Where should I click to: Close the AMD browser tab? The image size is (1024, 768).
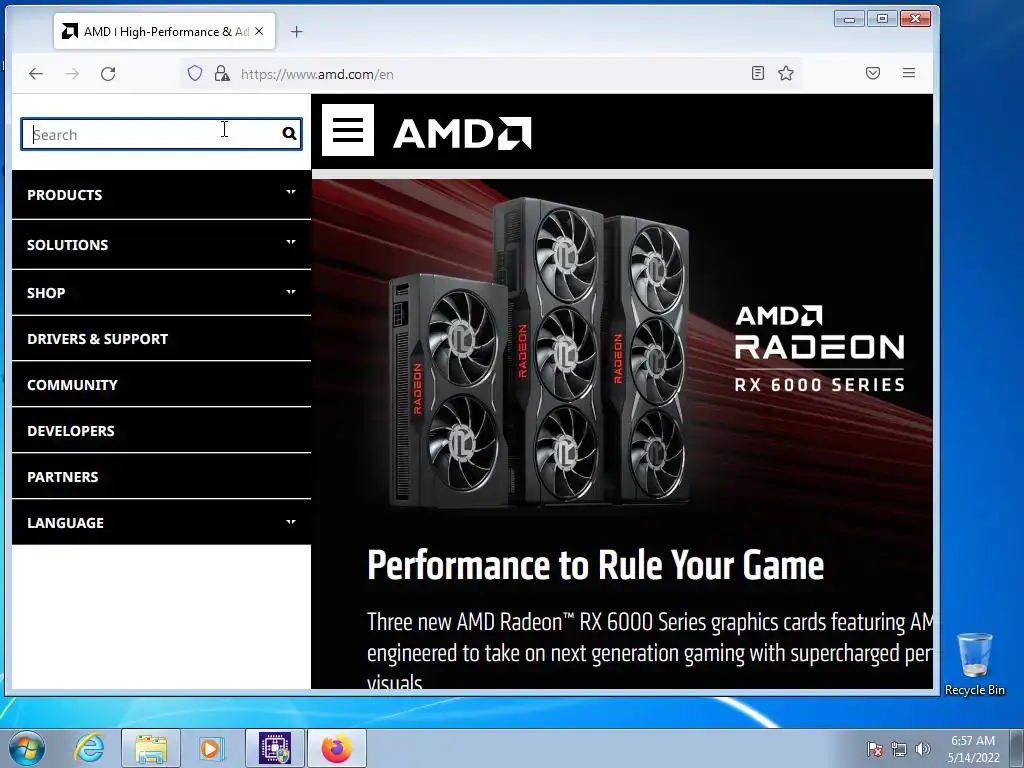[x=259, y=31]
